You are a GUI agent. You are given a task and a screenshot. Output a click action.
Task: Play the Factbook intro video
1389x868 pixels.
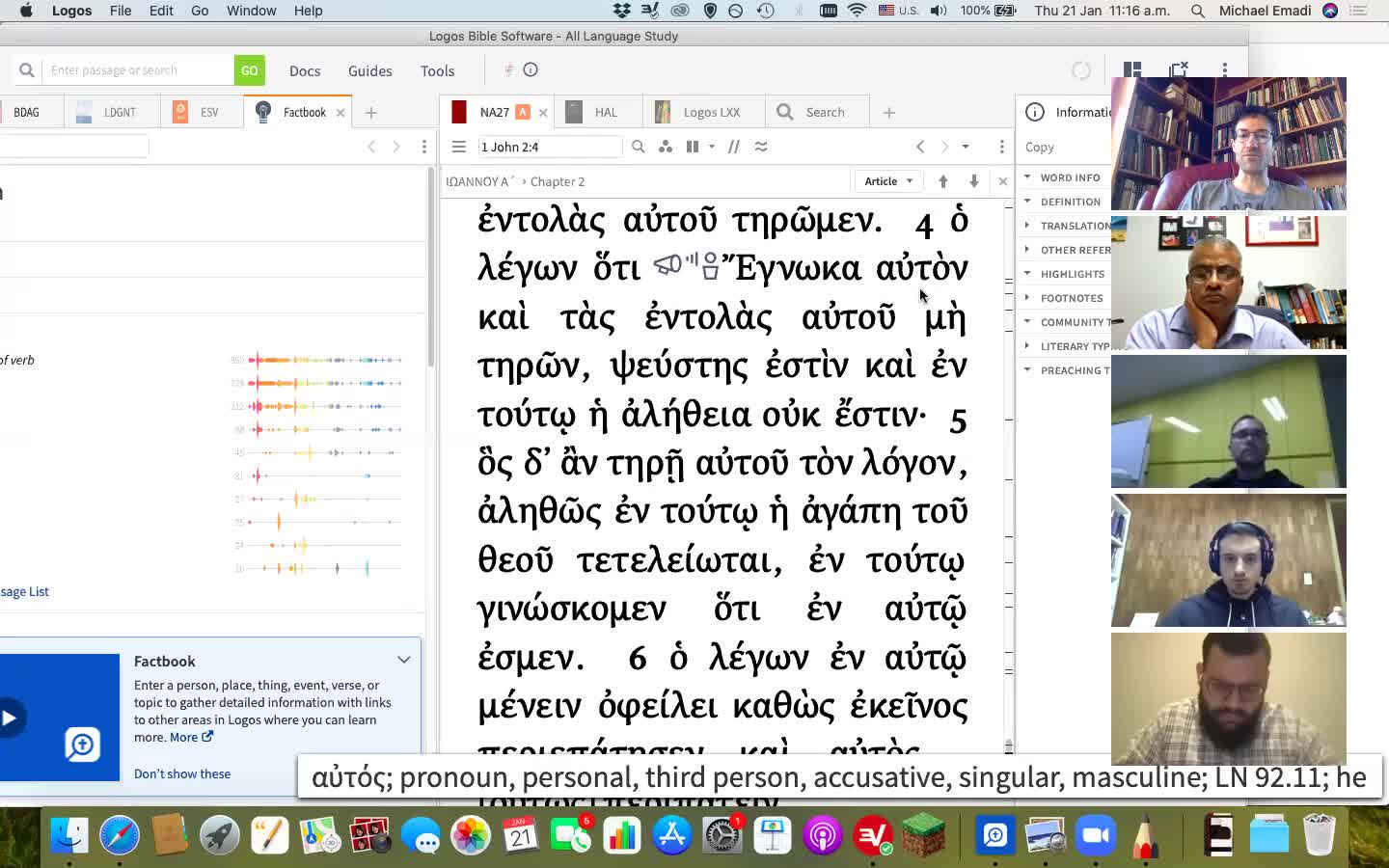pyautogui.click(x=9, y=718)
